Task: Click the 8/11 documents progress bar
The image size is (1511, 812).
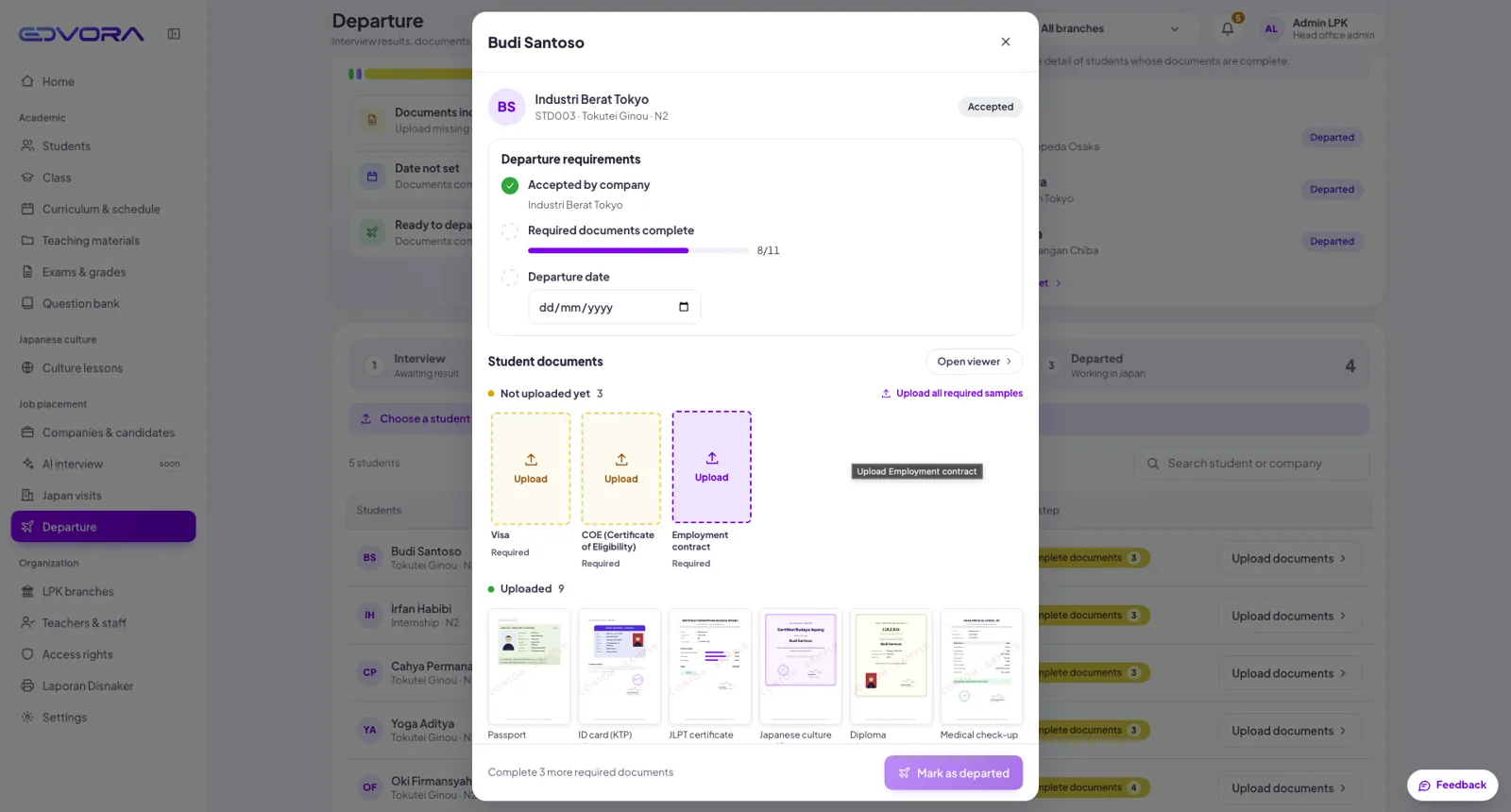Action: pyautogui.click(x=638, y=250)
